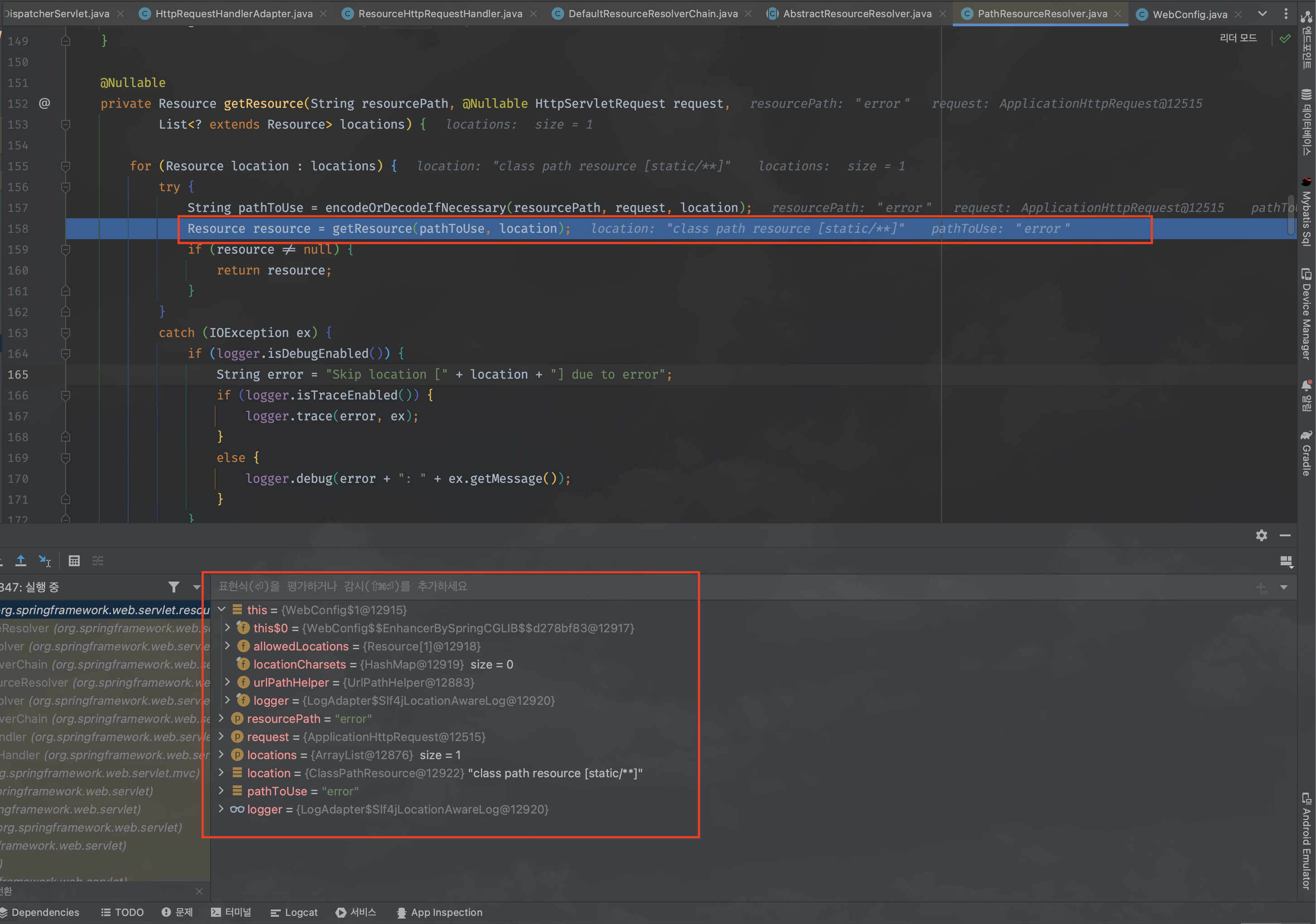The image size is (1316, 924).
Task: Click getResource method name on line 152
Action: 263,104
